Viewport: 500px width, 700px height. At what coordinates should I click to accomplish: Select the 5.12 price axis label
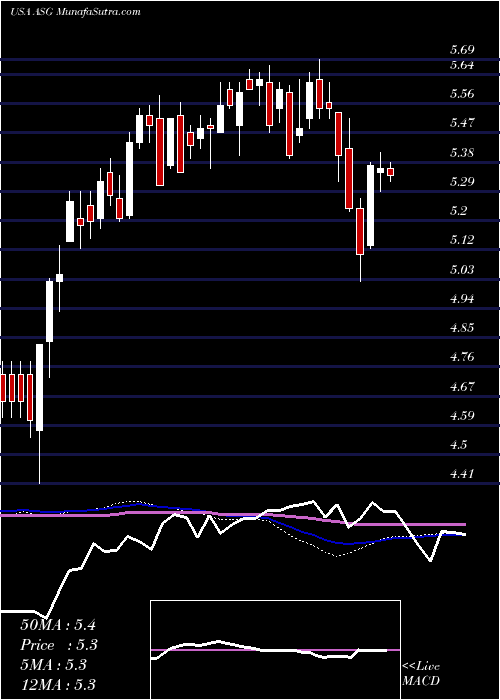tap(462, 240)
